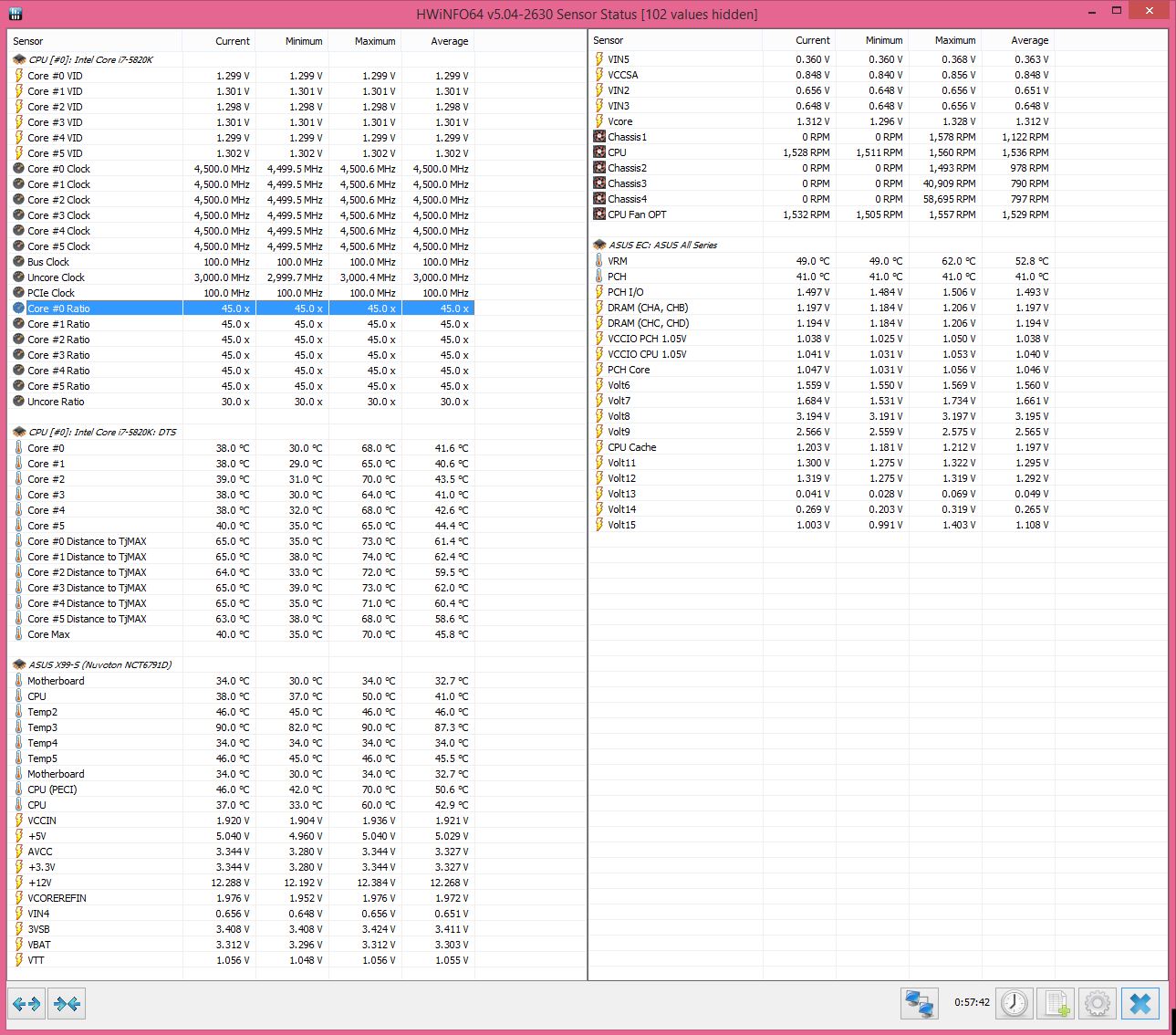The height and width of the screenshot is (1035, 1176).
Task: Select the Core #2 Clock row
Action: 243,200
